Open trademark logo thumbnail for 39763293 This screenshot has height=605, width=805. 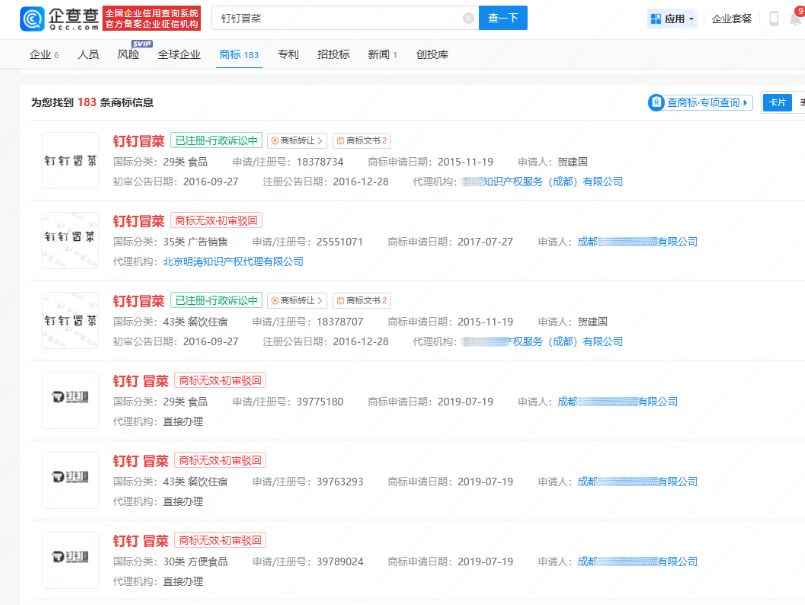(x=70, y=481)
